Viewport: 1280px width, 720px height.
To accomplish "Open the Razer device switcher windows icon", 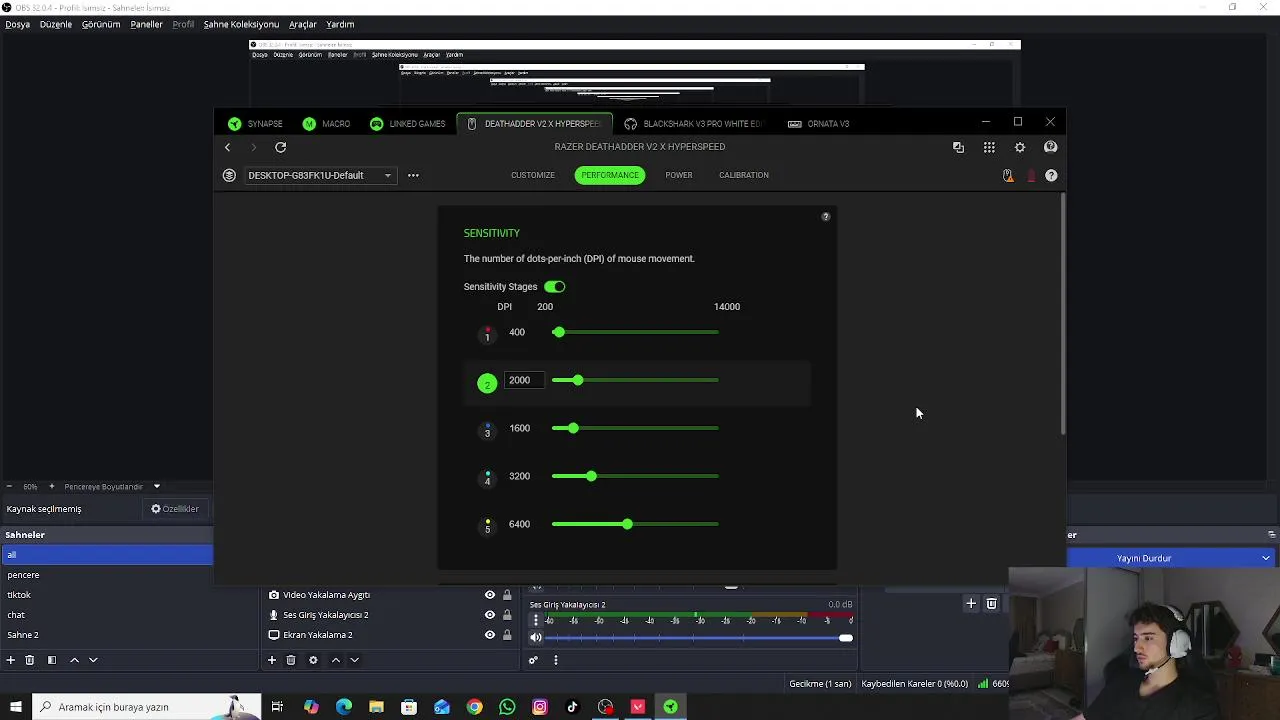I will [958, 147].
